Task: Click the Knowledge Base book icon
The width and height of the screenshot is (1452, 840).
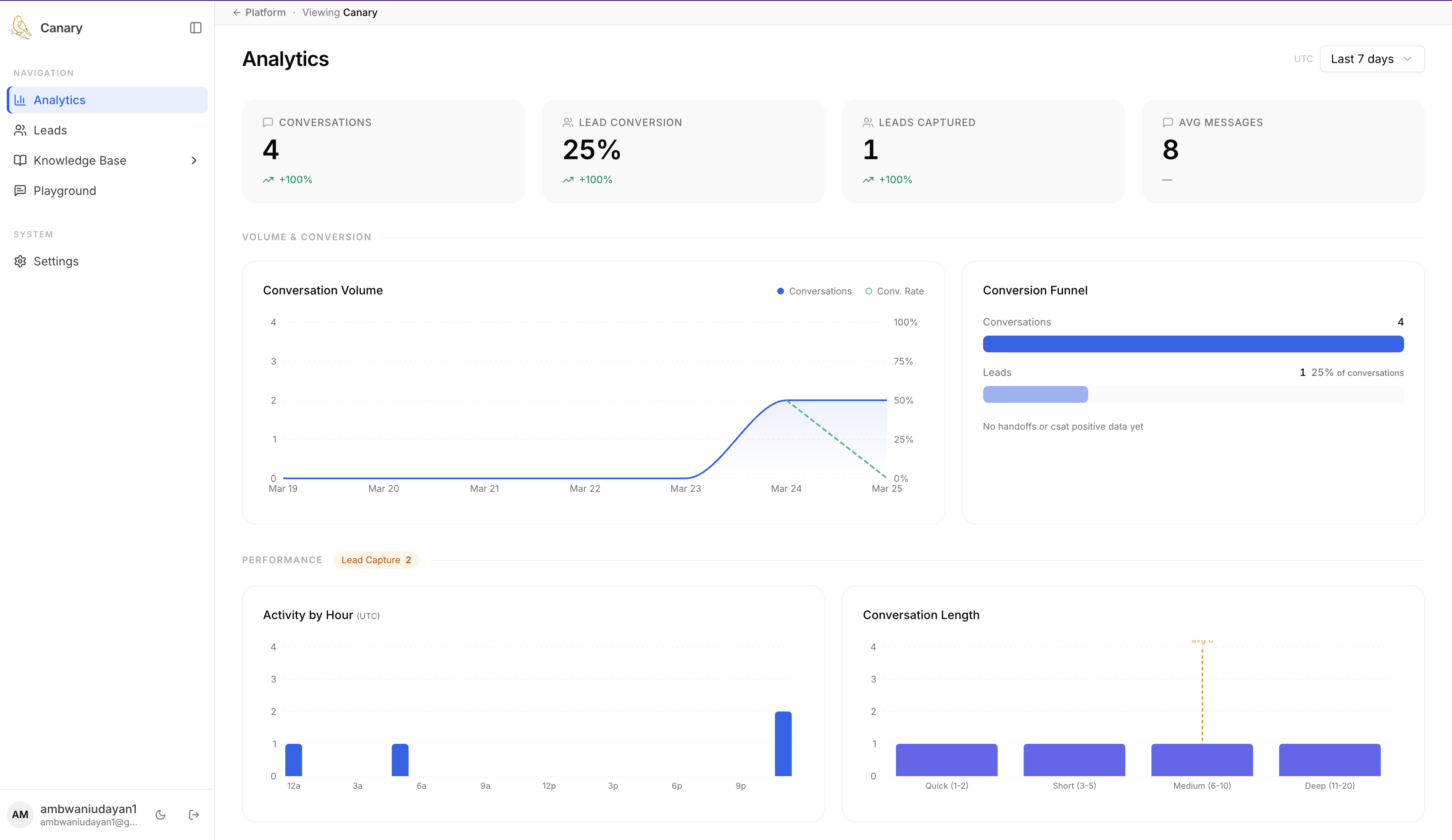Action: [x=20, y=160]
